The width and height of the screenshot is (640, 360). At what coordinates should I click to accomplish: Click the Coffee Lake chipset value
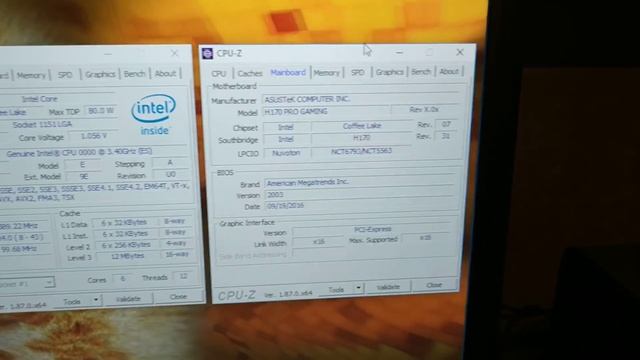[362, 126]
